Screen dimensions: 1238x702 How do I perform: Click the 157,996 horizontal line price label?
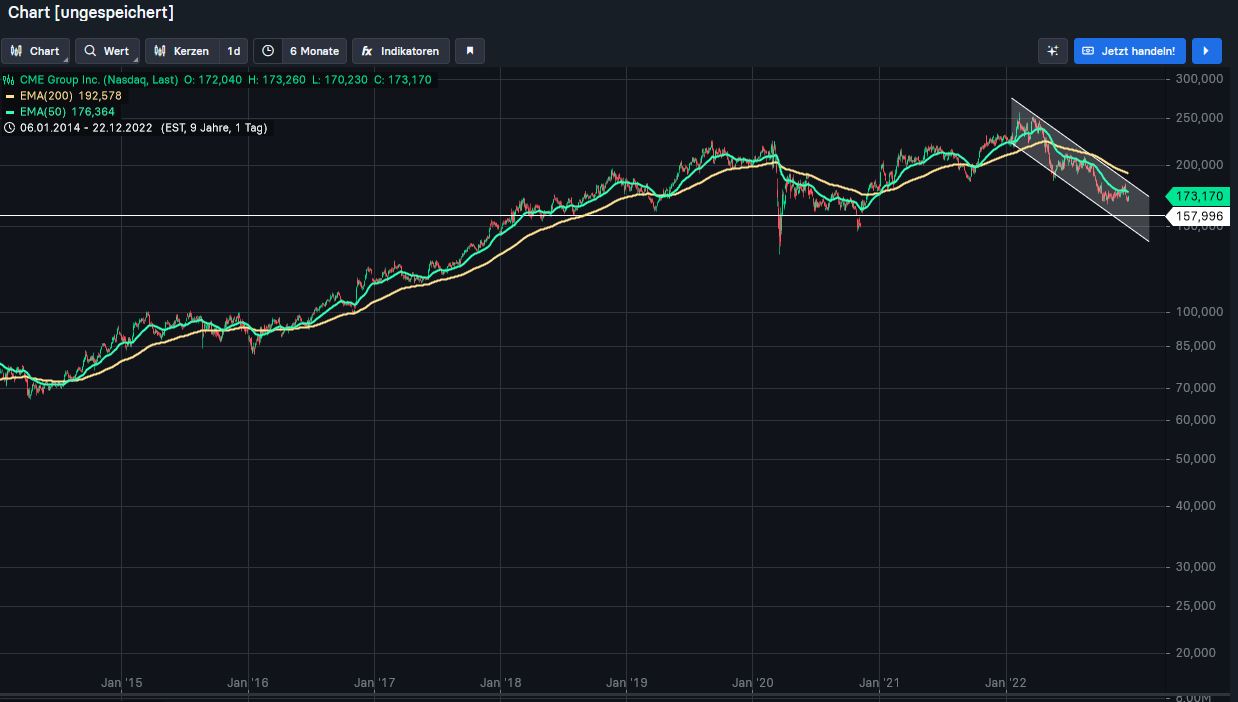[x=1200, y=216]
